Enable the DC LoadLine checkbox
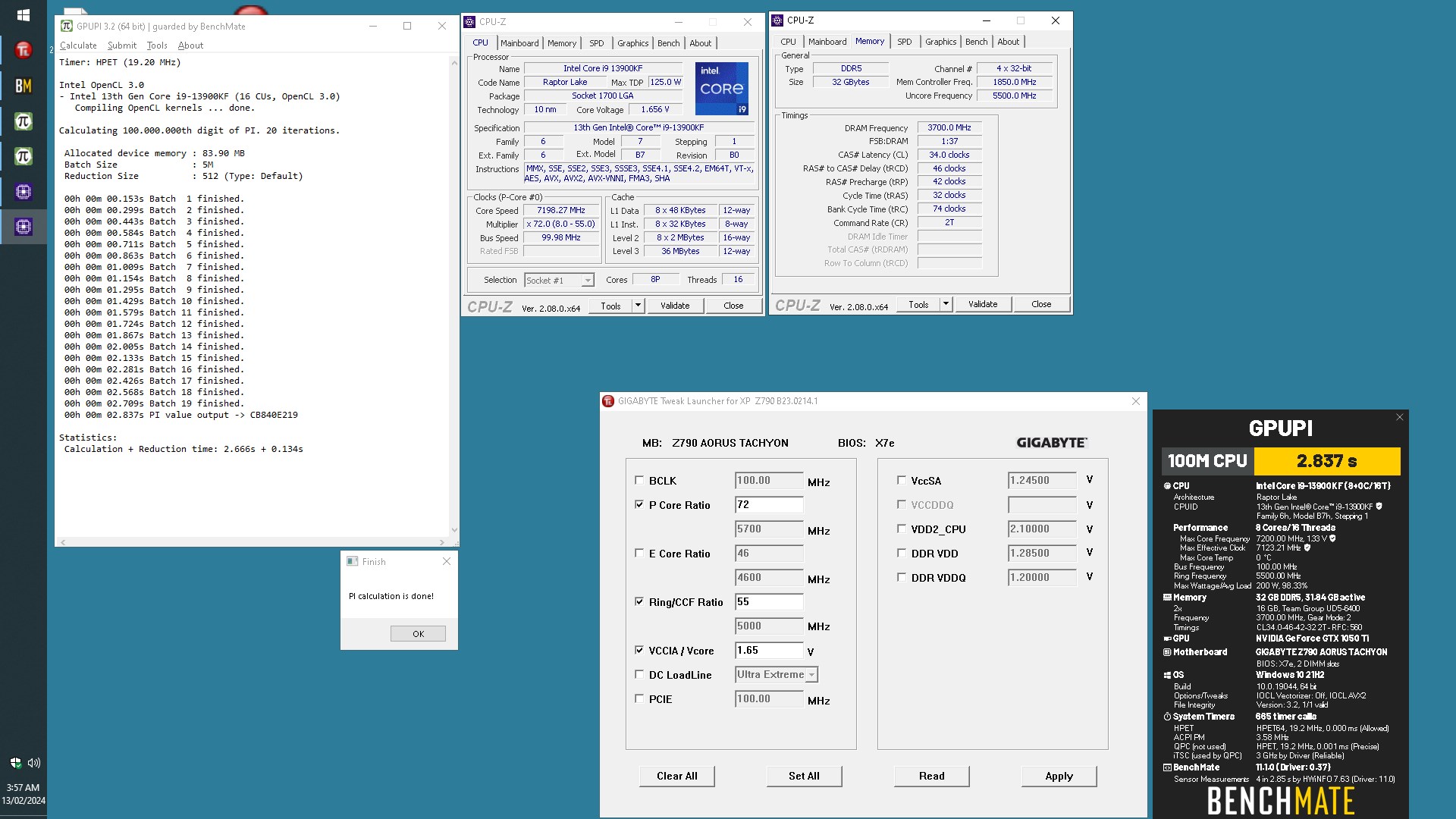 (x=639, y=674)
